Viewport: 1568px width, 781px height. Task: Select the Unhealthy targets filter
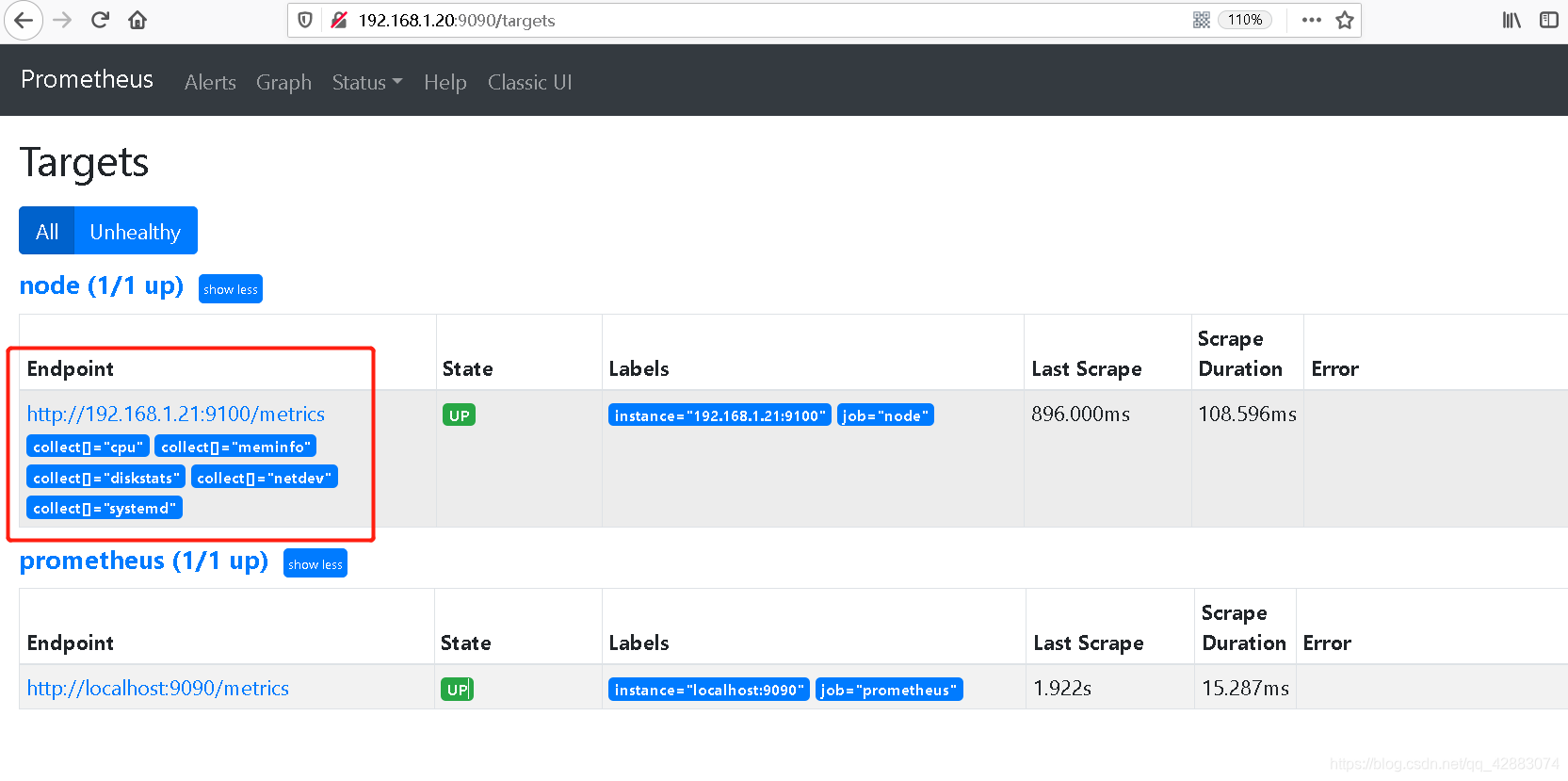click(136, 231)
